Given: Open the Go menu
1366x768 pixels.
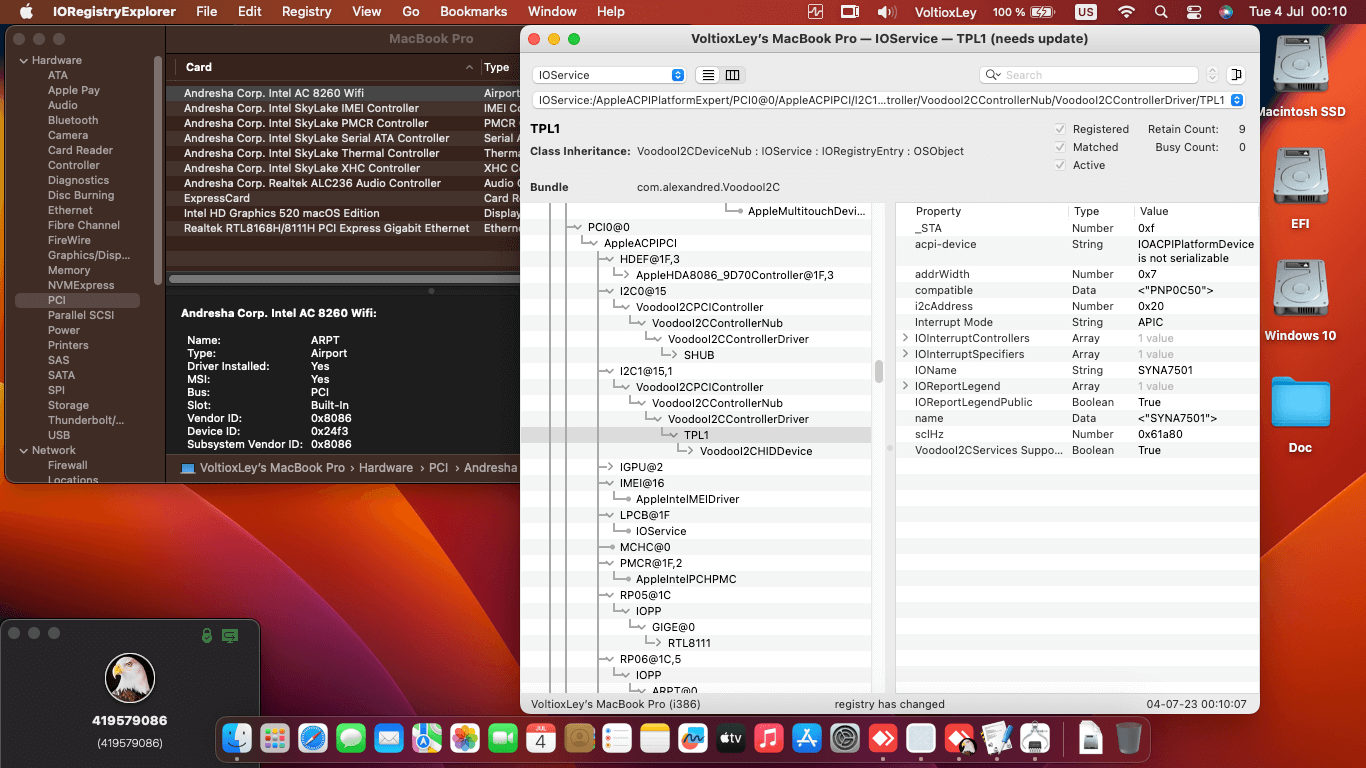Looking at the screenshot, I should coord(411,12).
